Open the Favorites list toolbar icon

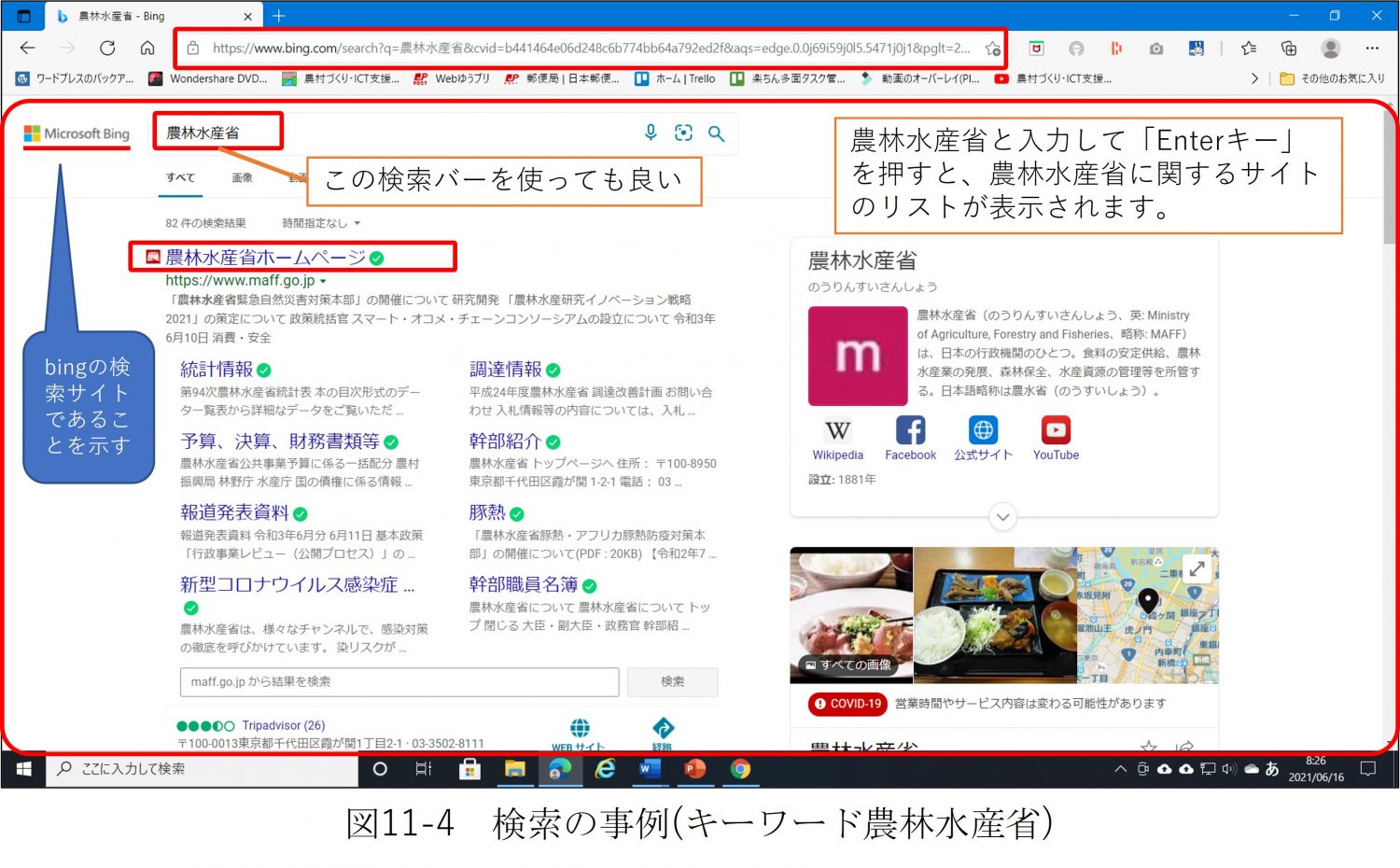coord(1249,49)
